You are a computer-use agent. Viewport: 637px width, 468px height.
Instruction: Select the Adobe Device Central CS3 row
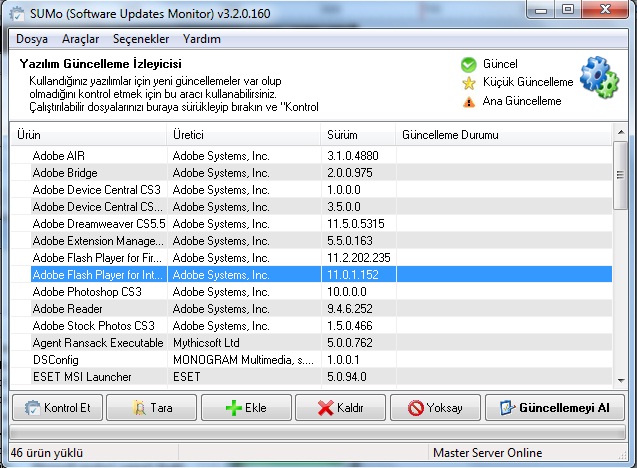311,190
